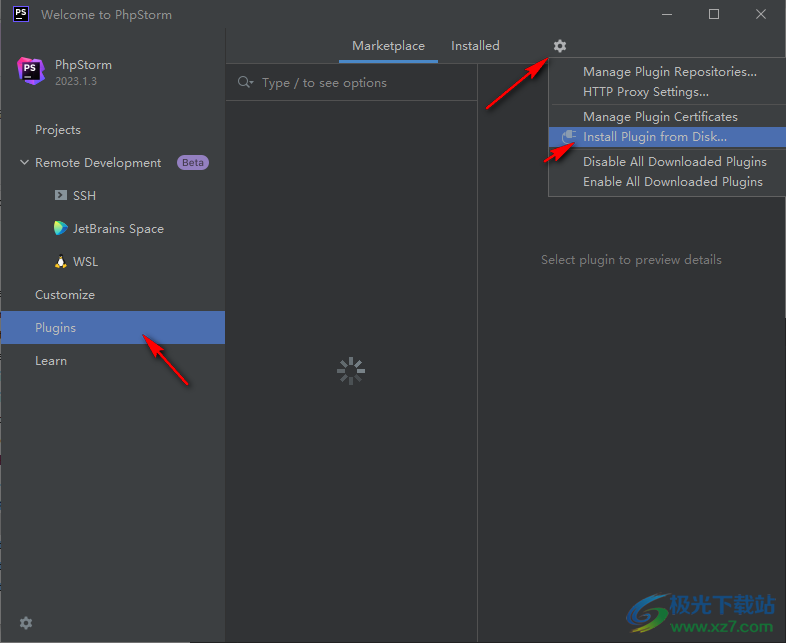The width and height of the screenshot is (786, 643).
Task: Open plugin settings gear icon next to Installed tab
Action: [559, 46]
